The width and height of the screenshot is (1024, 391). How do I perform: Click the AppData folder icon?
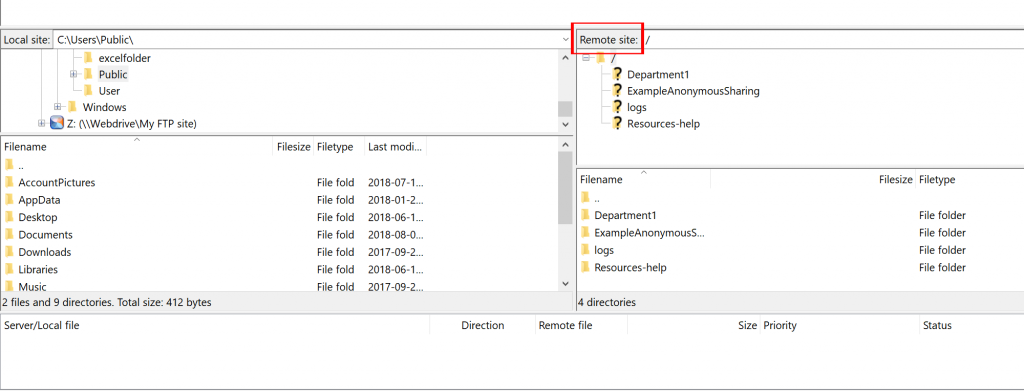click(x=9, y=200)
